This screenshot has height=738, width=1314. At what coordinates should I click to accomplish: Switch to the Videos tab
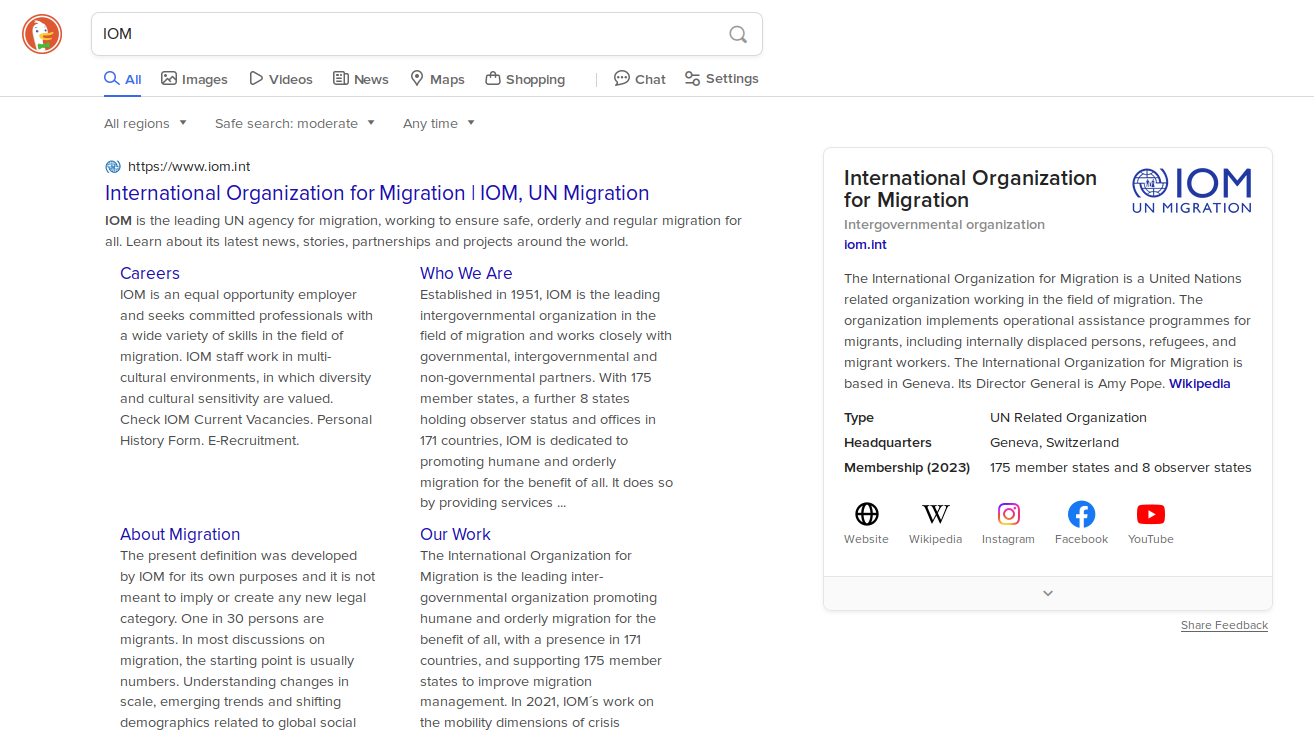point(281,79)
